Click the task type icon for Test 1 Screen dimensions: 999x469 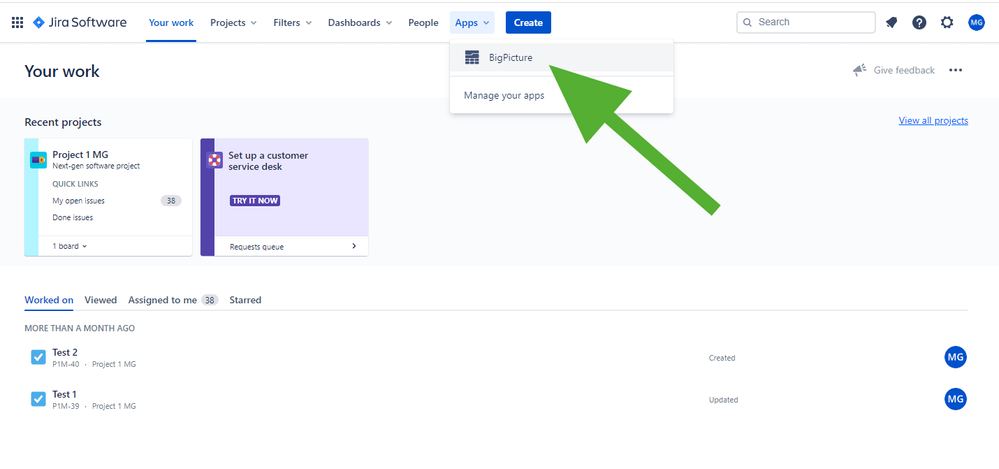tap(38, 399)
